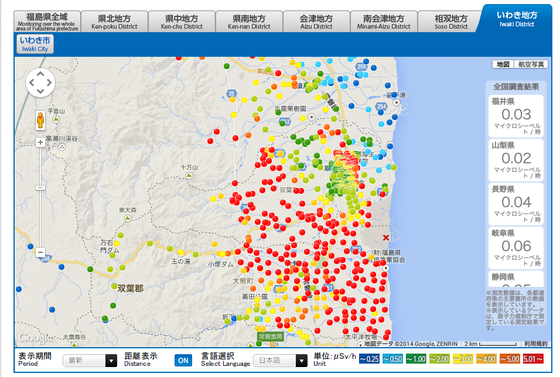560x377 pixels.
Task: Switch to Aizu District tab
Action: pyautogui.click(x=316, y=21)
